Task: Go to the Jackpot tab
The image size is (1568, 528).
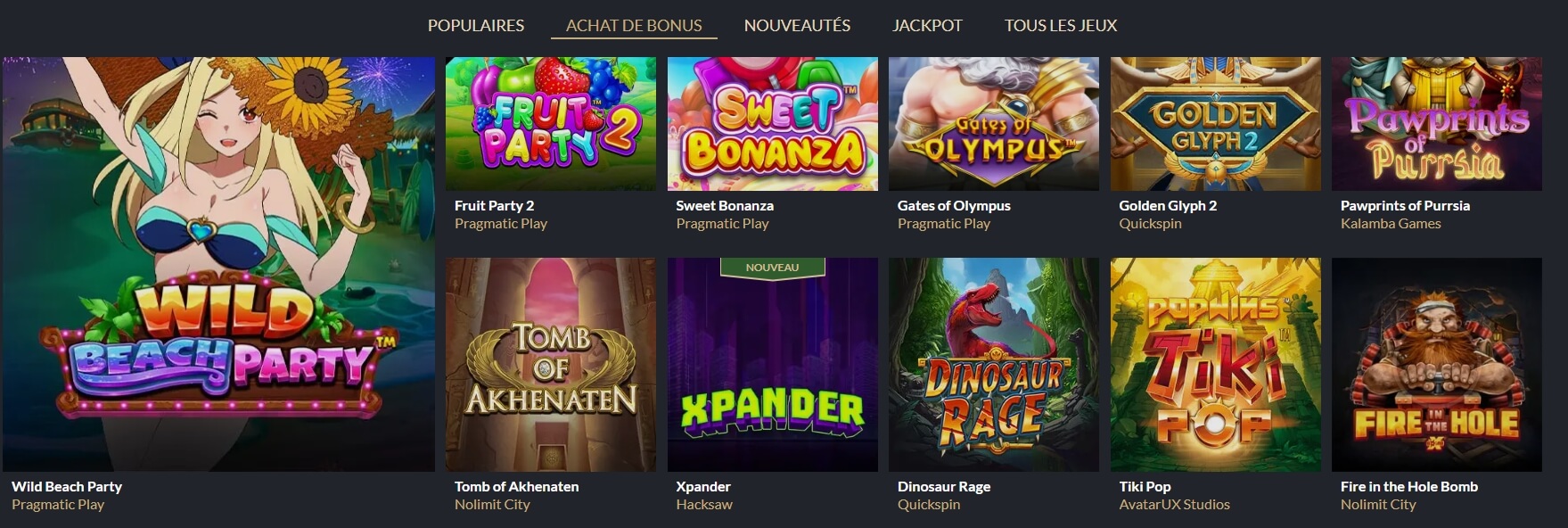Action: click(x=927, y=26)
